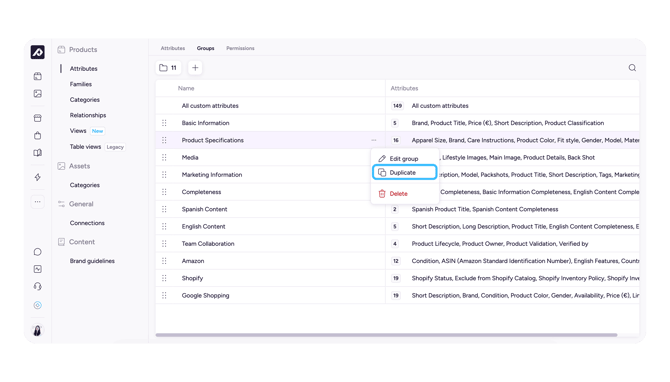This screenshot has height=382, width=670.
Task: Click the app logo in sidebar
Action: [38, 52]
